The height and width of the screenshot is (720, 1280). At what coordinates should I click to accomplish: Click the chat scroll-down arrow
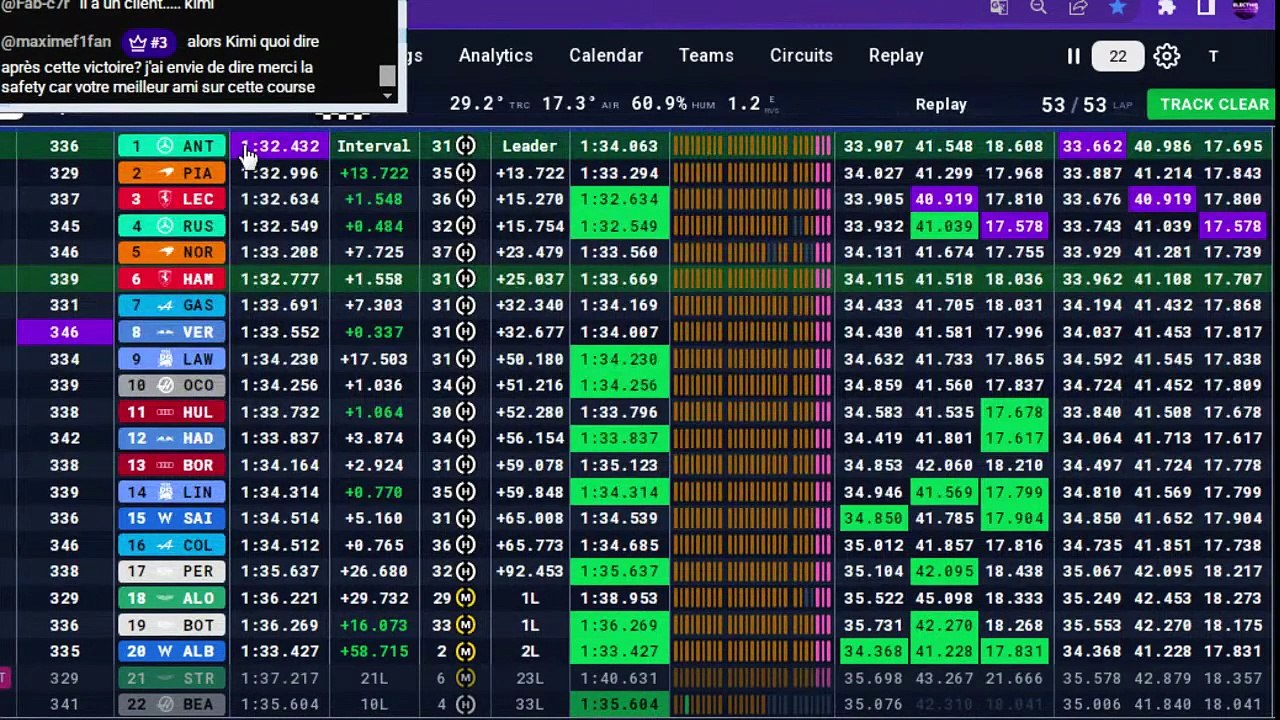[387, 95]
